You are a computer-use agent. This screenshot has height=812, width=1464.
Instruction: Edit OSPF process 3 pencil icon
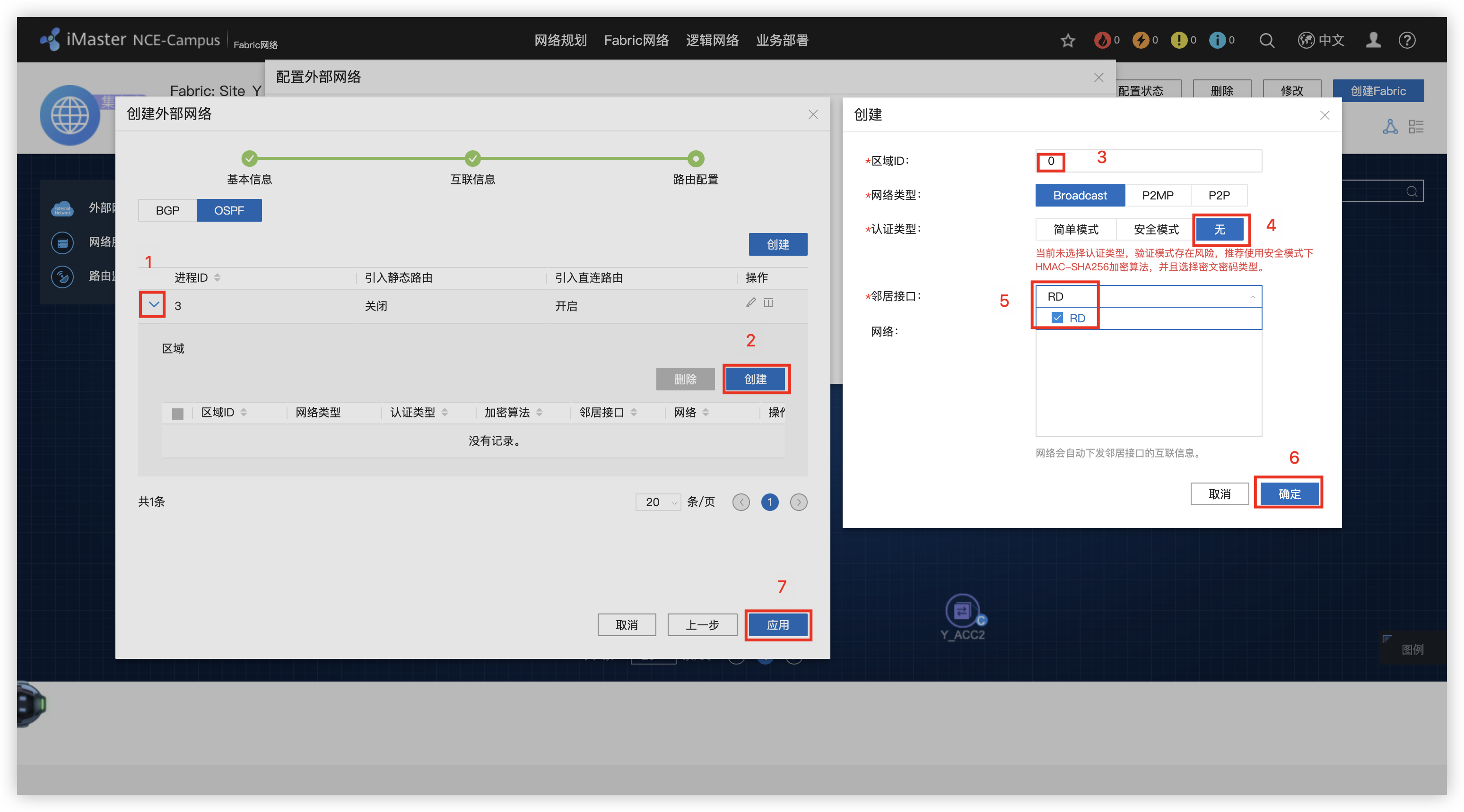(751, 302)
